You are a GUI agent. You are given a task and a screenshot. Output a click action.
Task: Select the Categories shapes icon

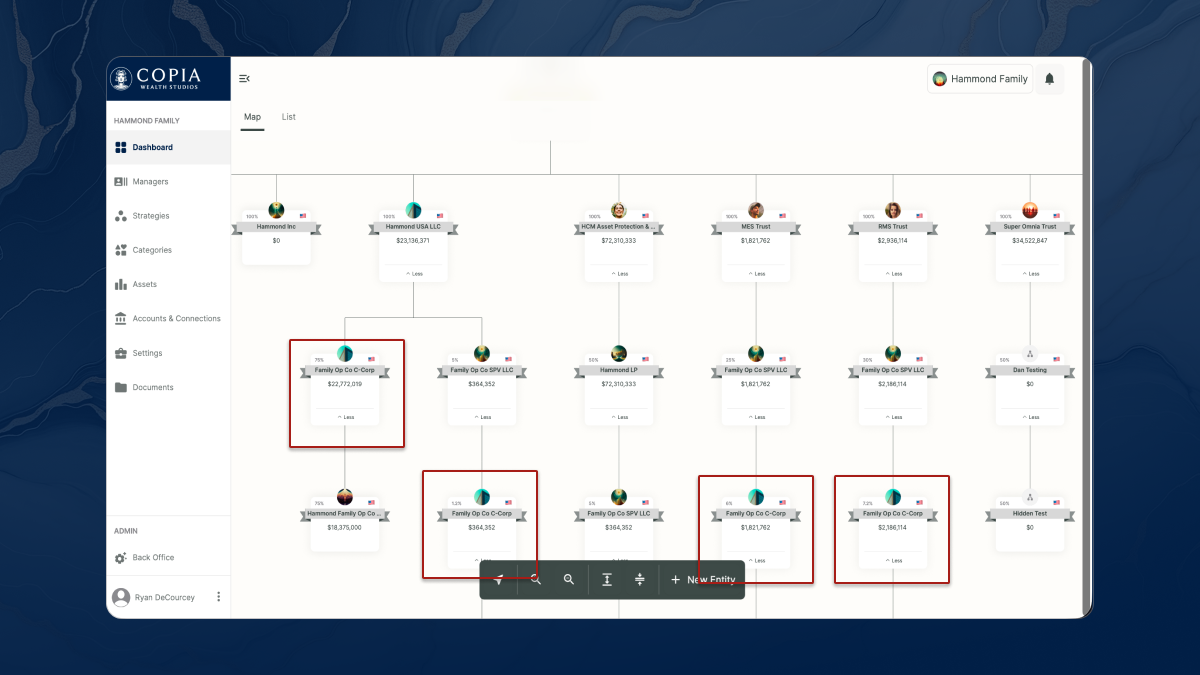(x=121, y=250)
